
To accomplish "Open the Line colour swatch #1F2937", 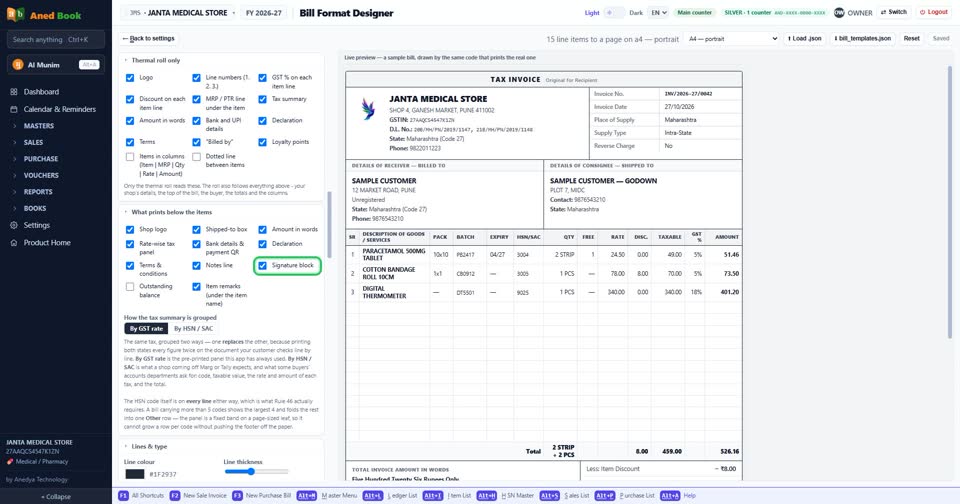I will [x=135, y=474].
